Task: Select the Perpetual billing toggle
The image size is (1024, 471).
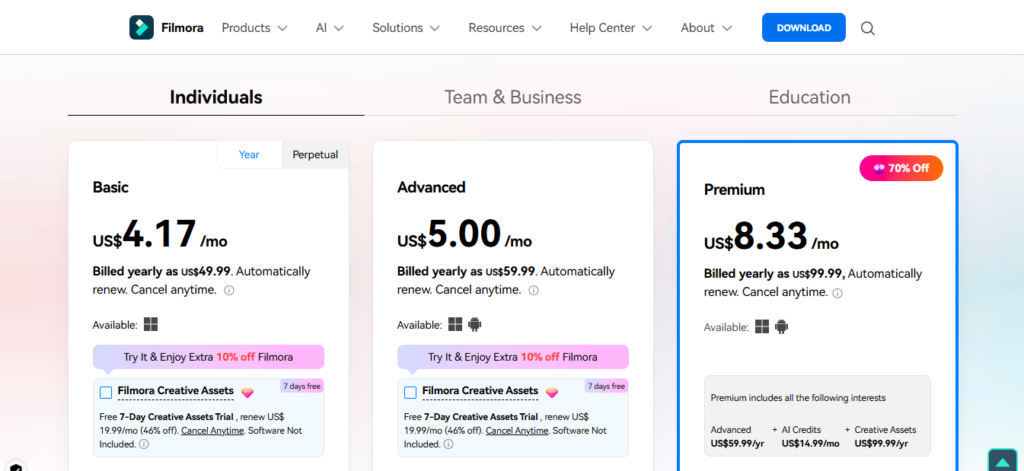Action: [315, 155]
